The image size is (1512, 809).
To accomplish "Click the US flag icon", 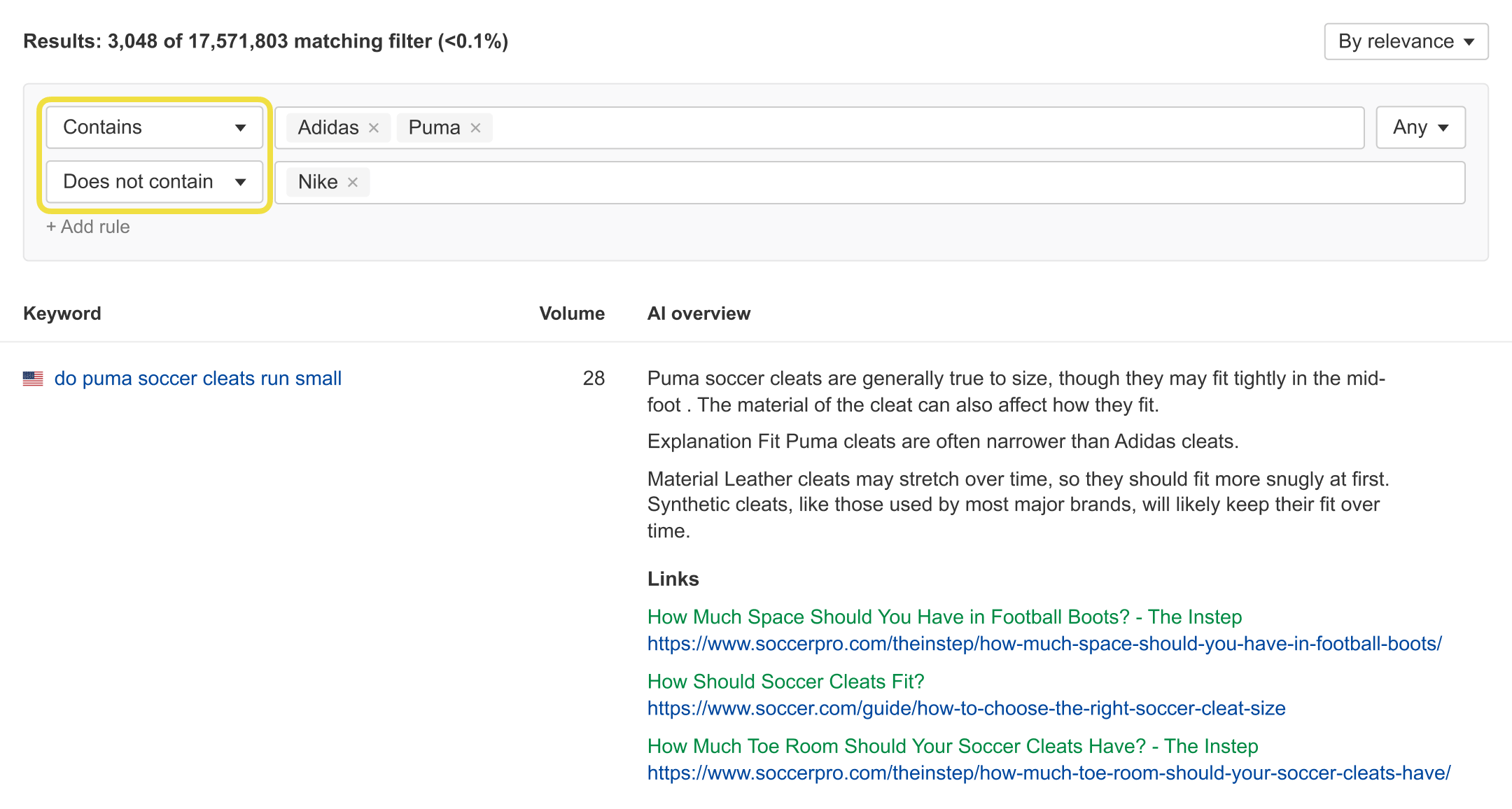I will 33,379.
